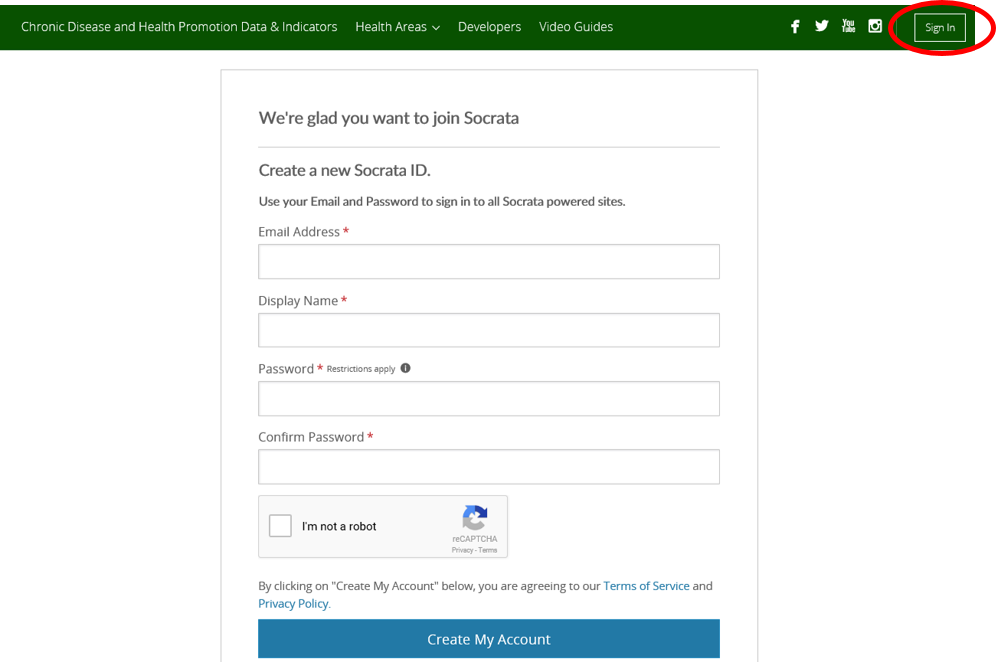The width and height of the screenshot is (996, 662).
Task: Click the Display Name input field
Action: tap(488, 330)
